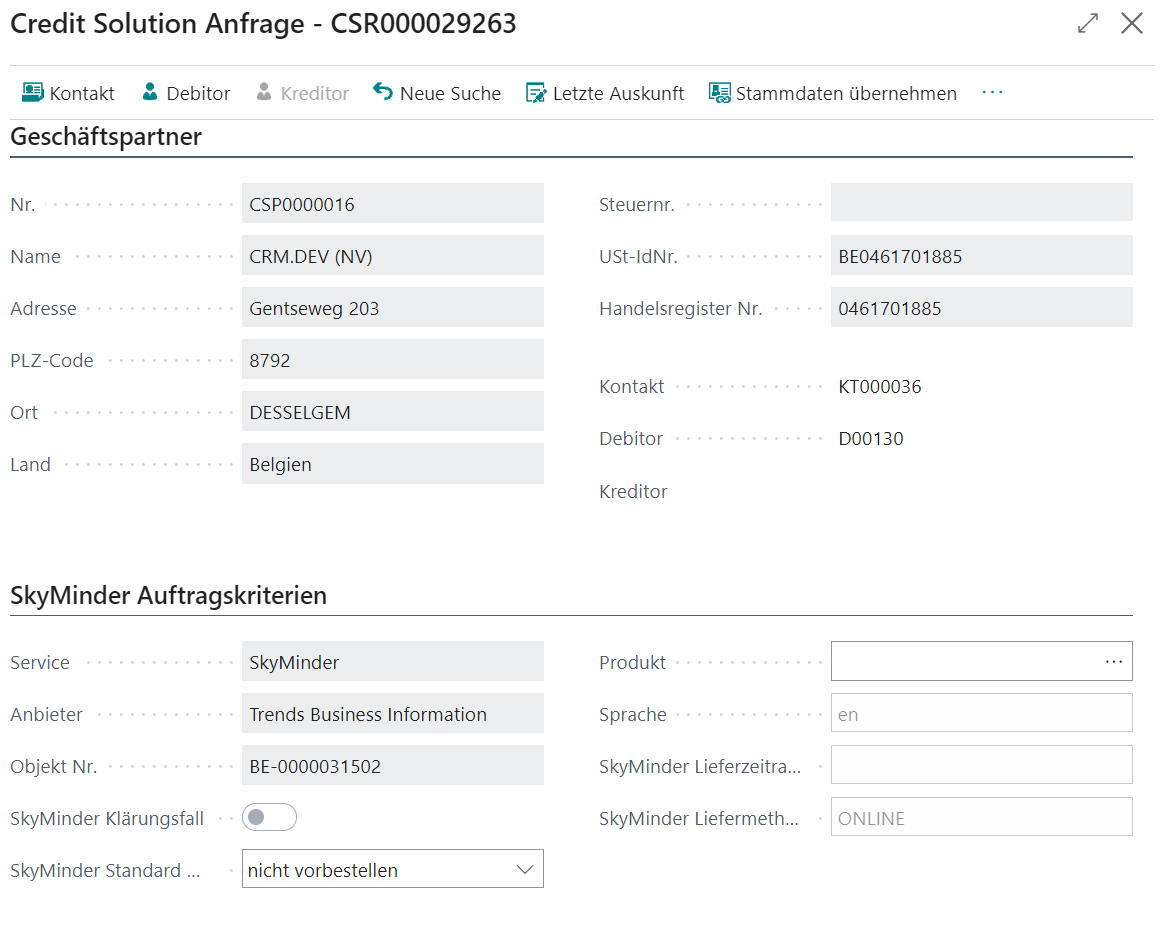Open the Produkt lookup via ellipsis
The image size is (1166, 950).
coord(1114,661)
